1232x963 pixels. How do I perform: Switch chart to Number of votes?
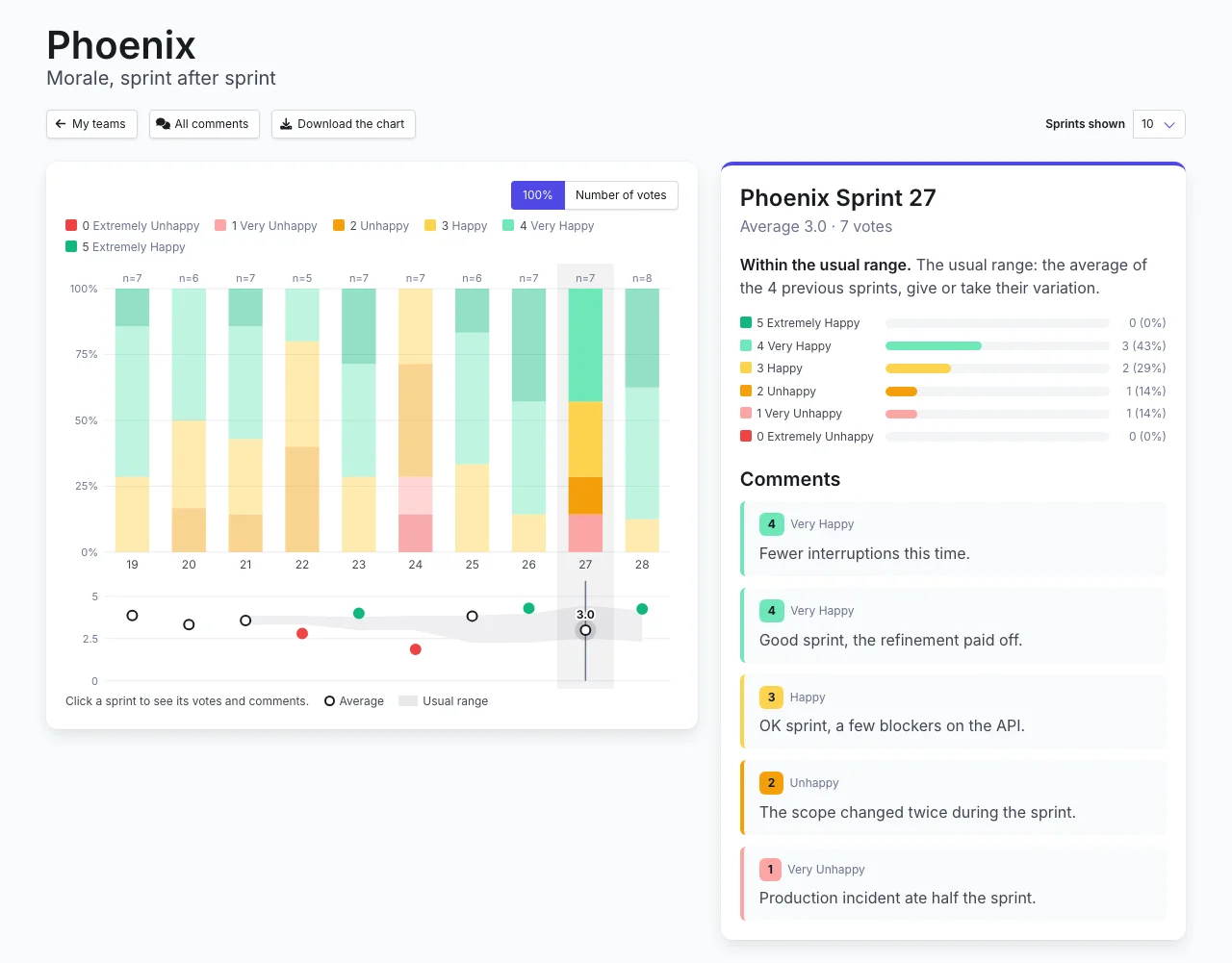(x=621, y=195)
